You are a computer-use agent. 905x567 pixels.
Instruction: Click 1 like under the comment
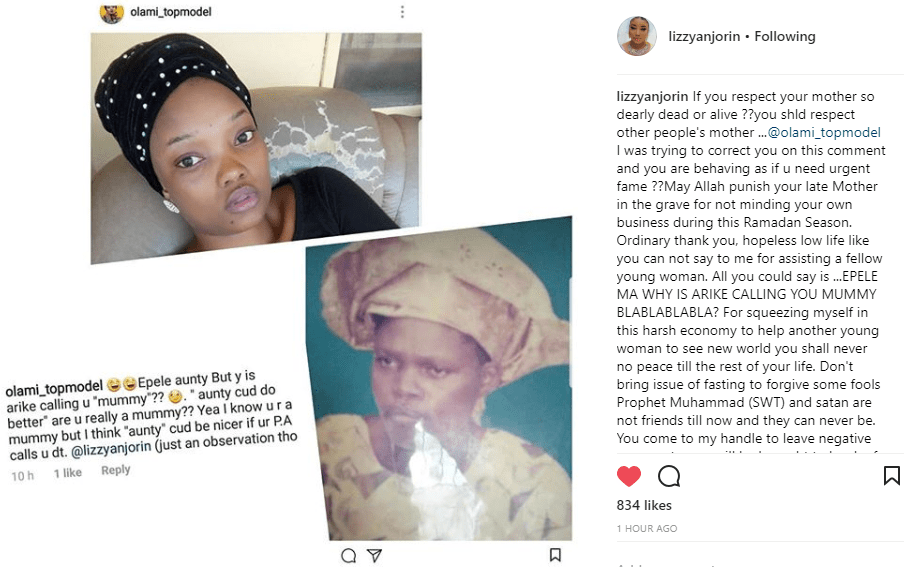pyautogui.click(x=68, y=473)
